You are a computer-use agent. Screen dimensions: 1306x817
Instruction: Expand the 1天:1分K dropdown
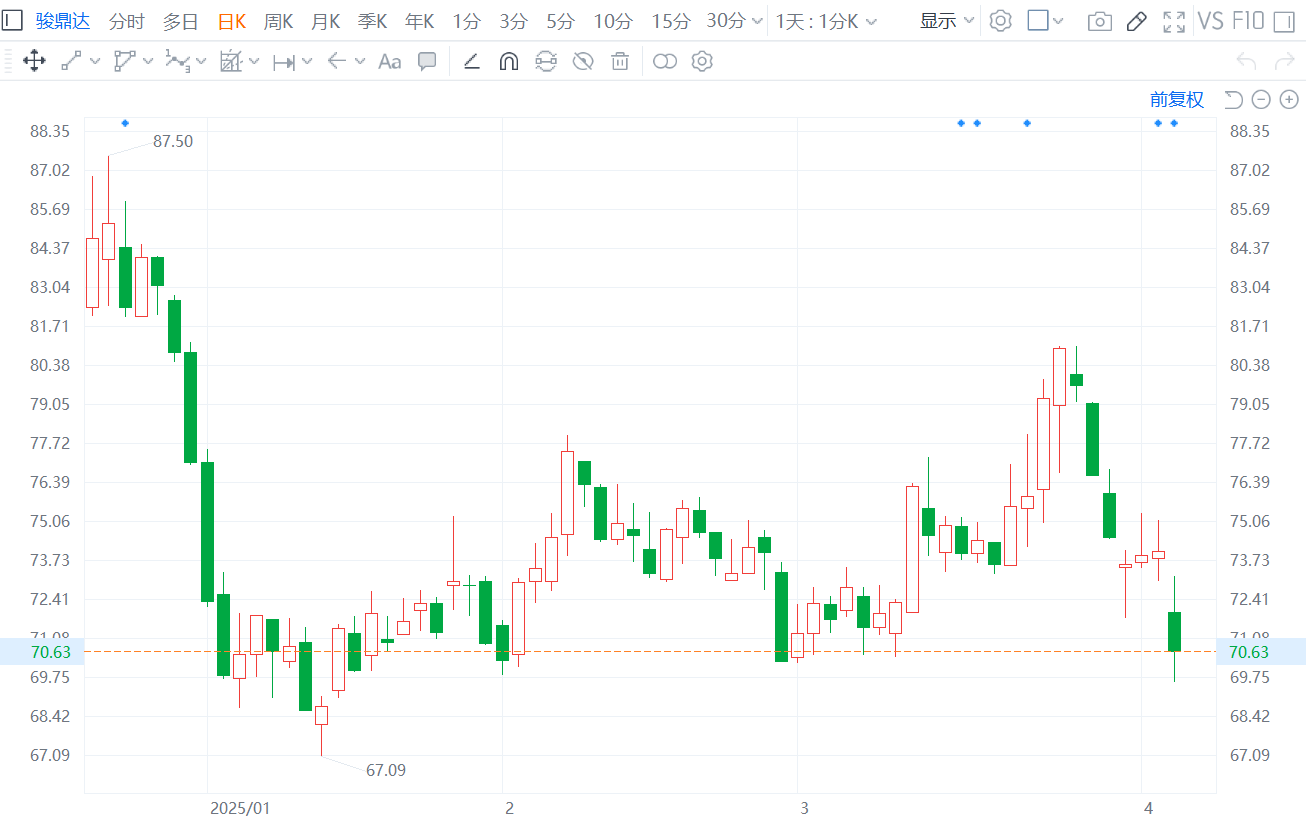click(x=827, y=21)
